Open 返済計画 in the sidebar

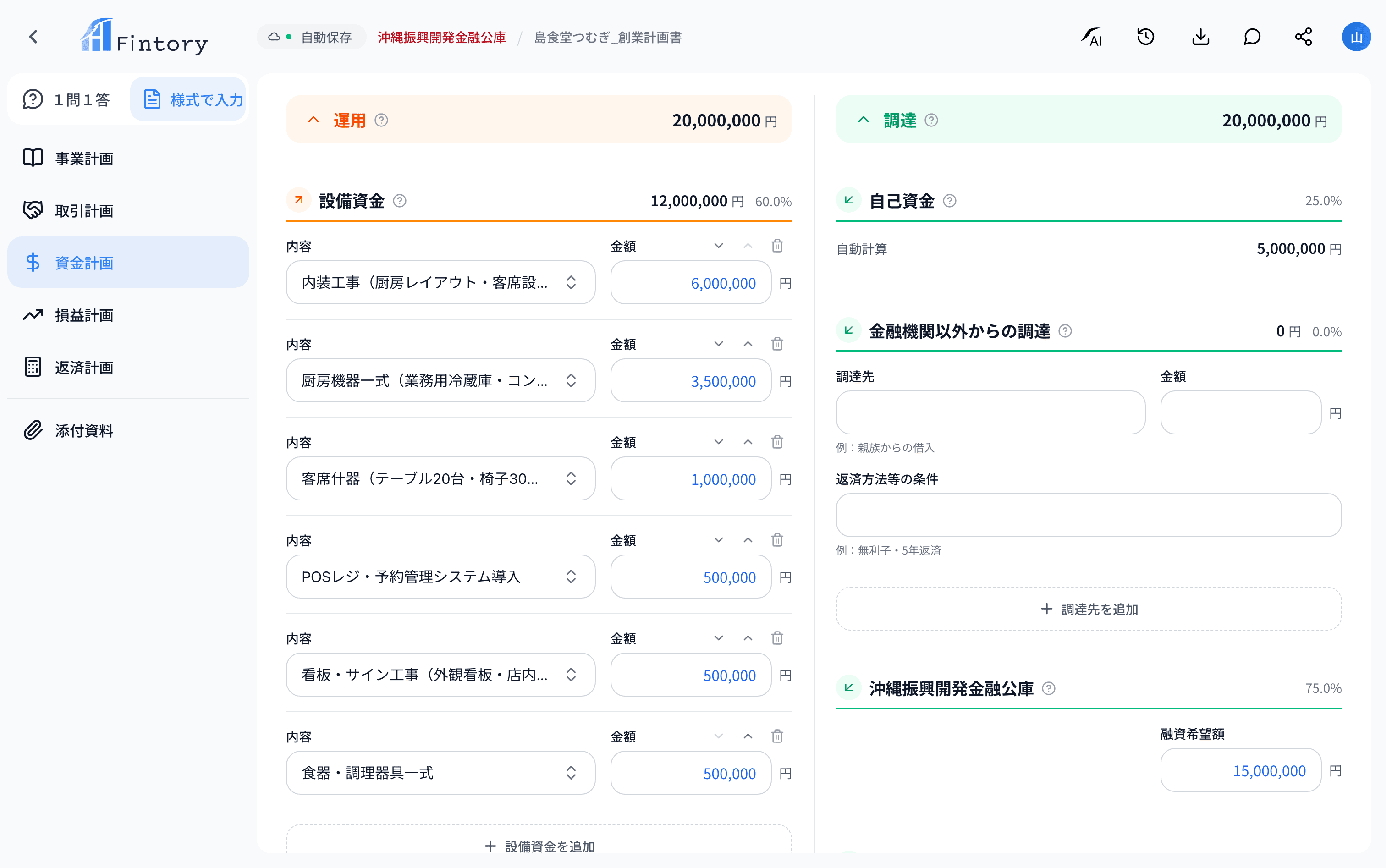click(128, 367)
